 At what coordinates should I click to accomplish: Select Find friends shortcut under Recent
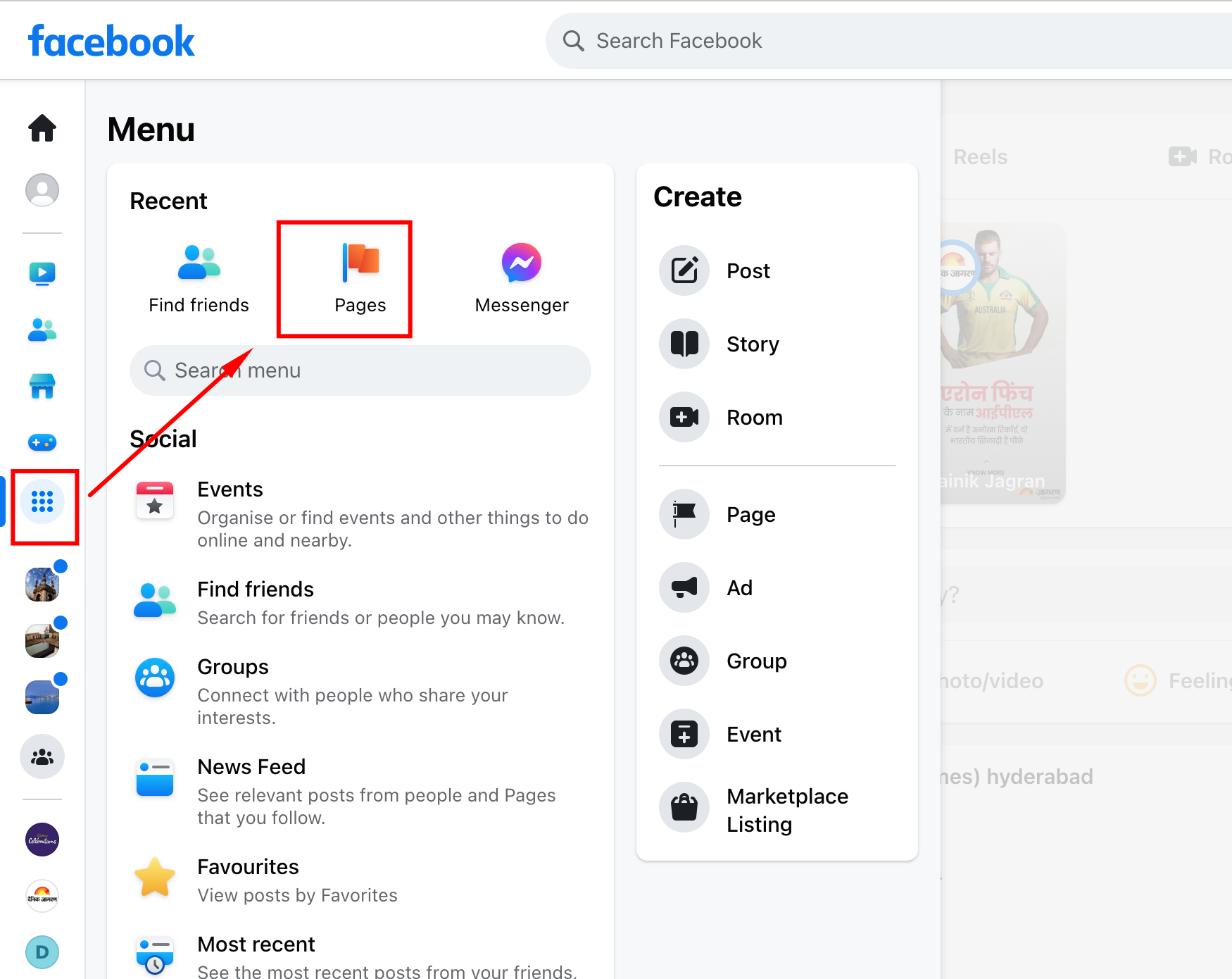coord(199,279)
